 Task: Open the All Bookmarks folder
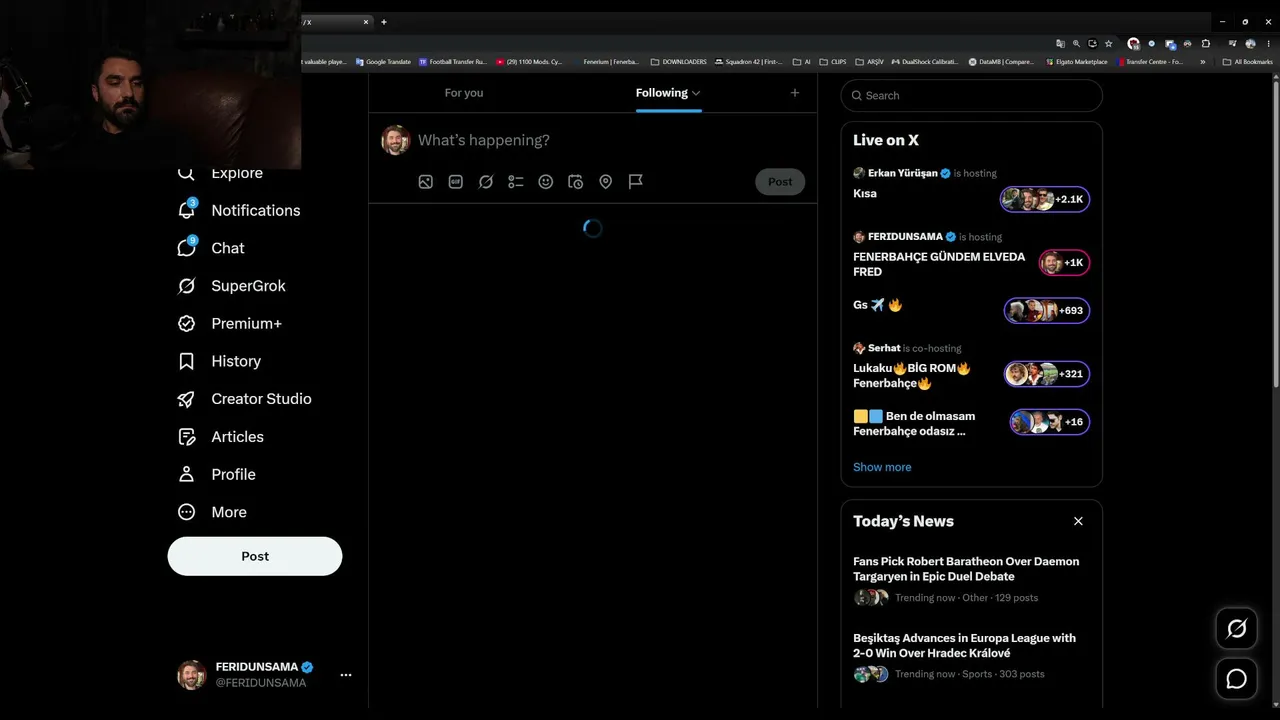[x=1247, y=62]
